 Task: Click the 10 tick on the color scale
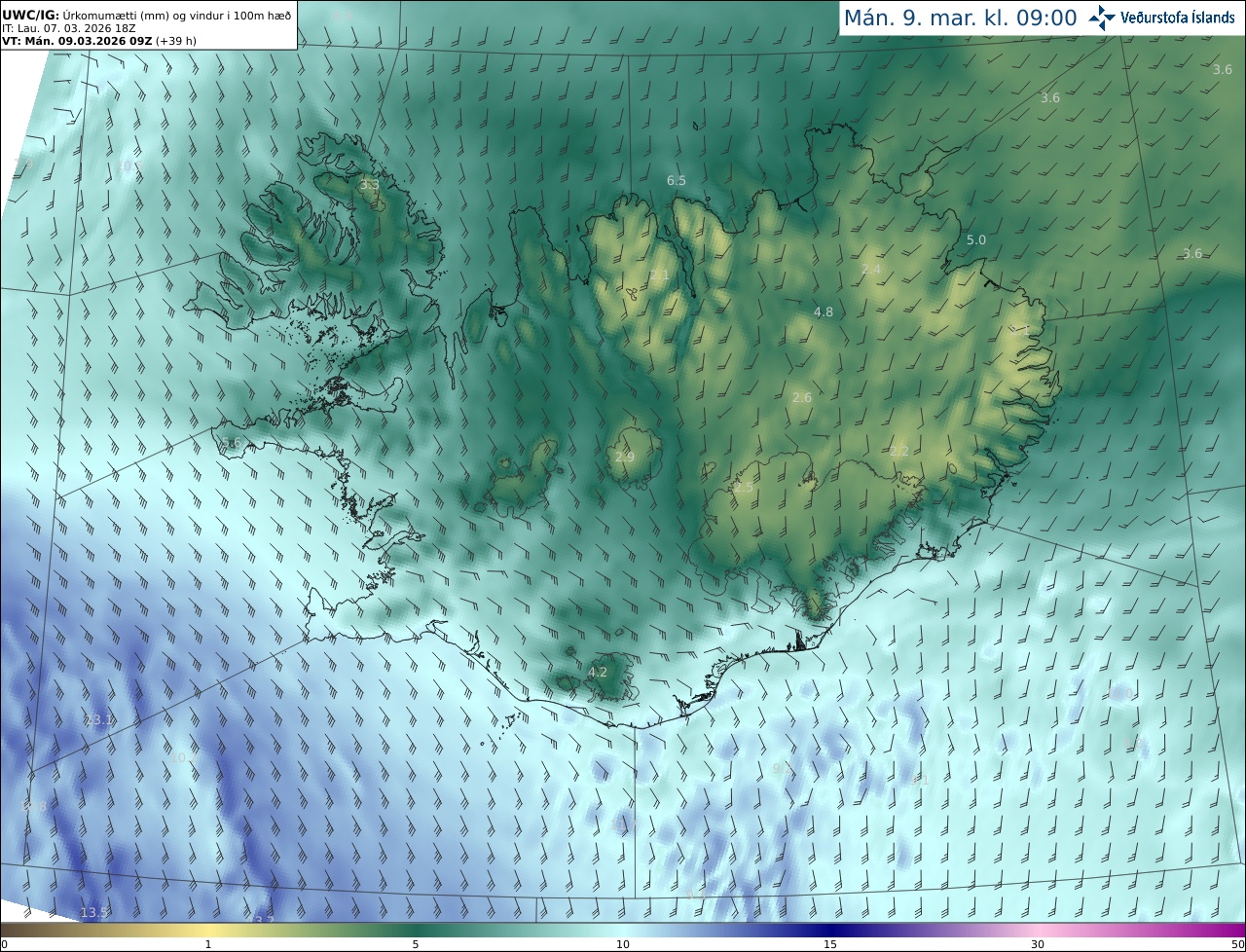(623, 944)
